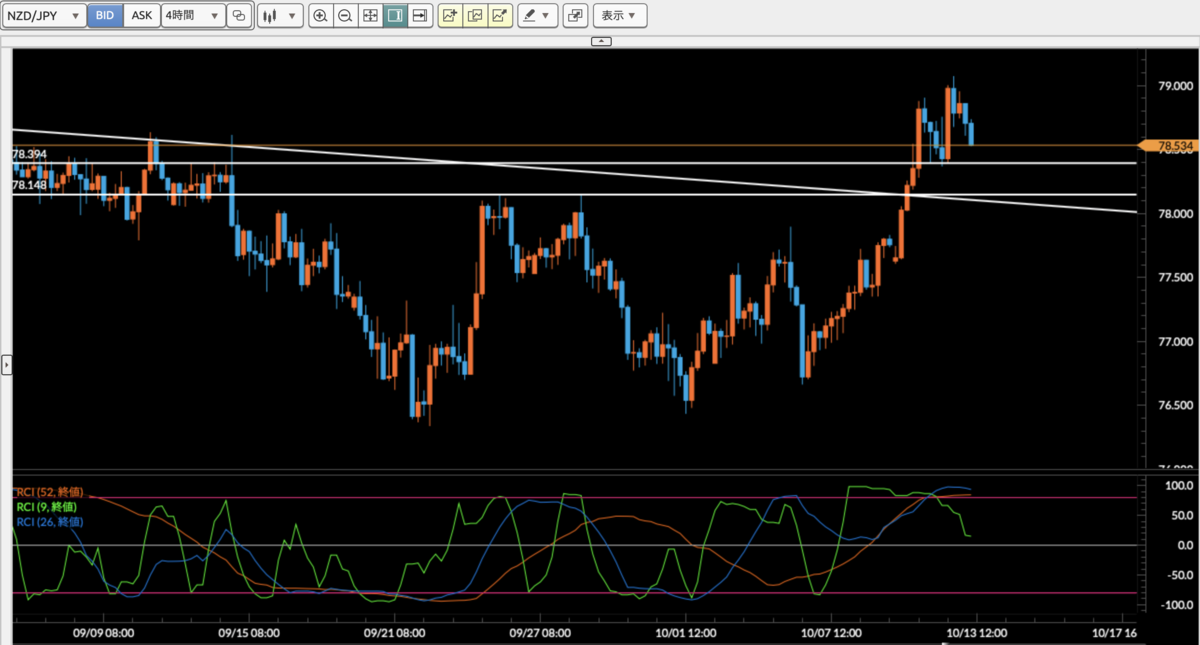Switch chart to ASK prices

(142, 16)
